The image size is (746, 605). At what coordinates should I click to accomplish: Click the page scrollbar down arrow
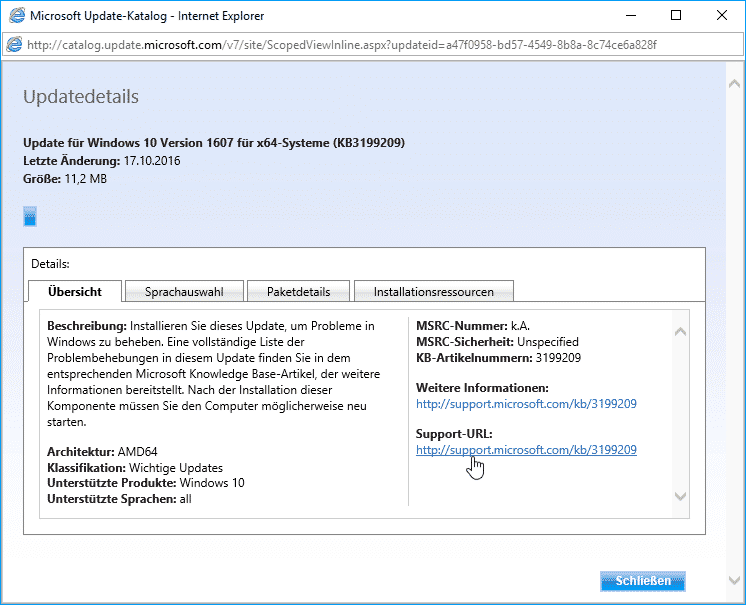click(734, 580)
